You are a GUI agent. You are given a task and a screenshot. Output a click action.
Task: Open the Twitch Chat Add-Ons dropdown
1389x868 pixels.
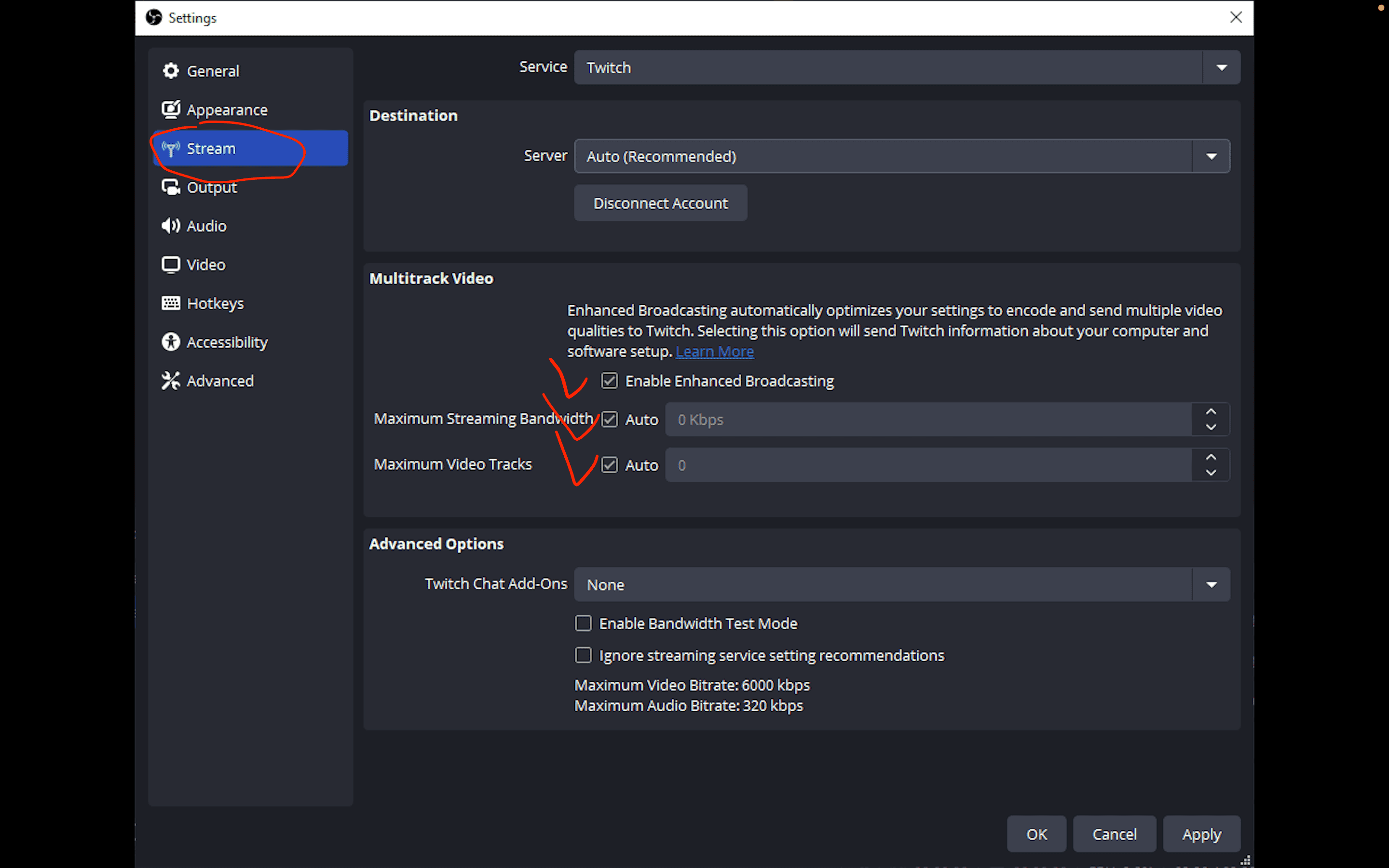click(901, 584)
